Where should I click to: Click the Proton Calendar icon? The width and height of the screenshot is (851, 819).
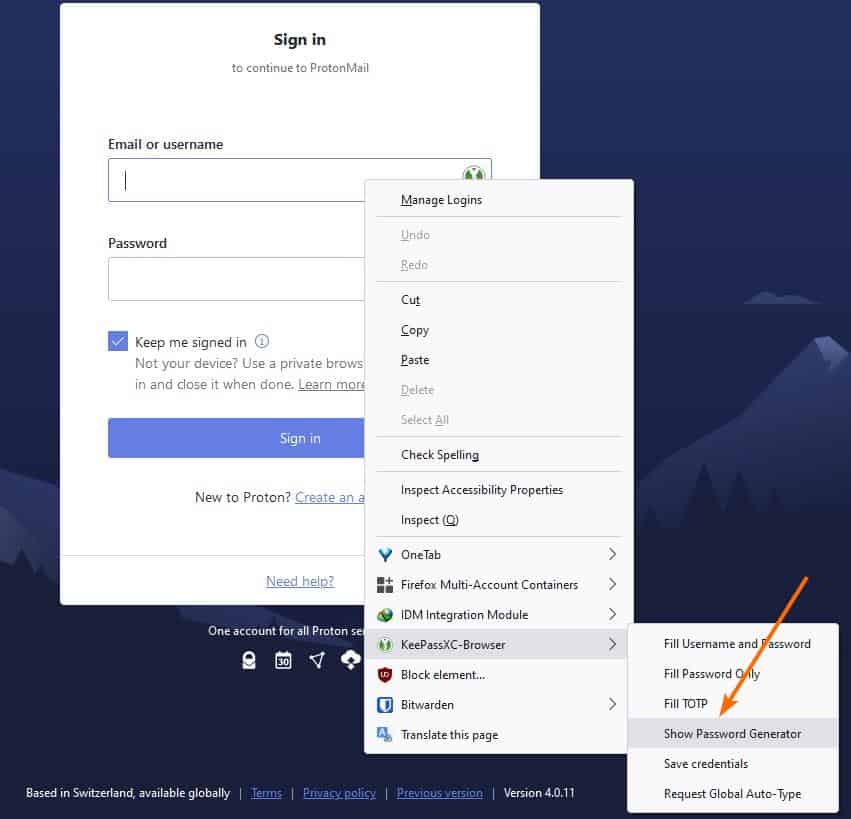click(x=283, y=660)
